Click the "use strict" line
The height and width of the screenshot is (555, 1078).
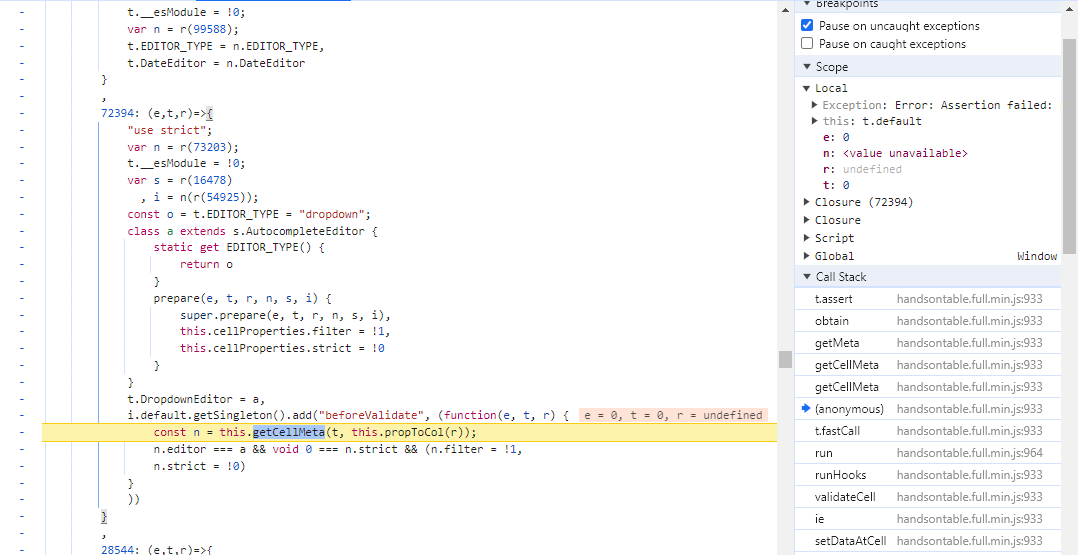[x=170, y=129]
